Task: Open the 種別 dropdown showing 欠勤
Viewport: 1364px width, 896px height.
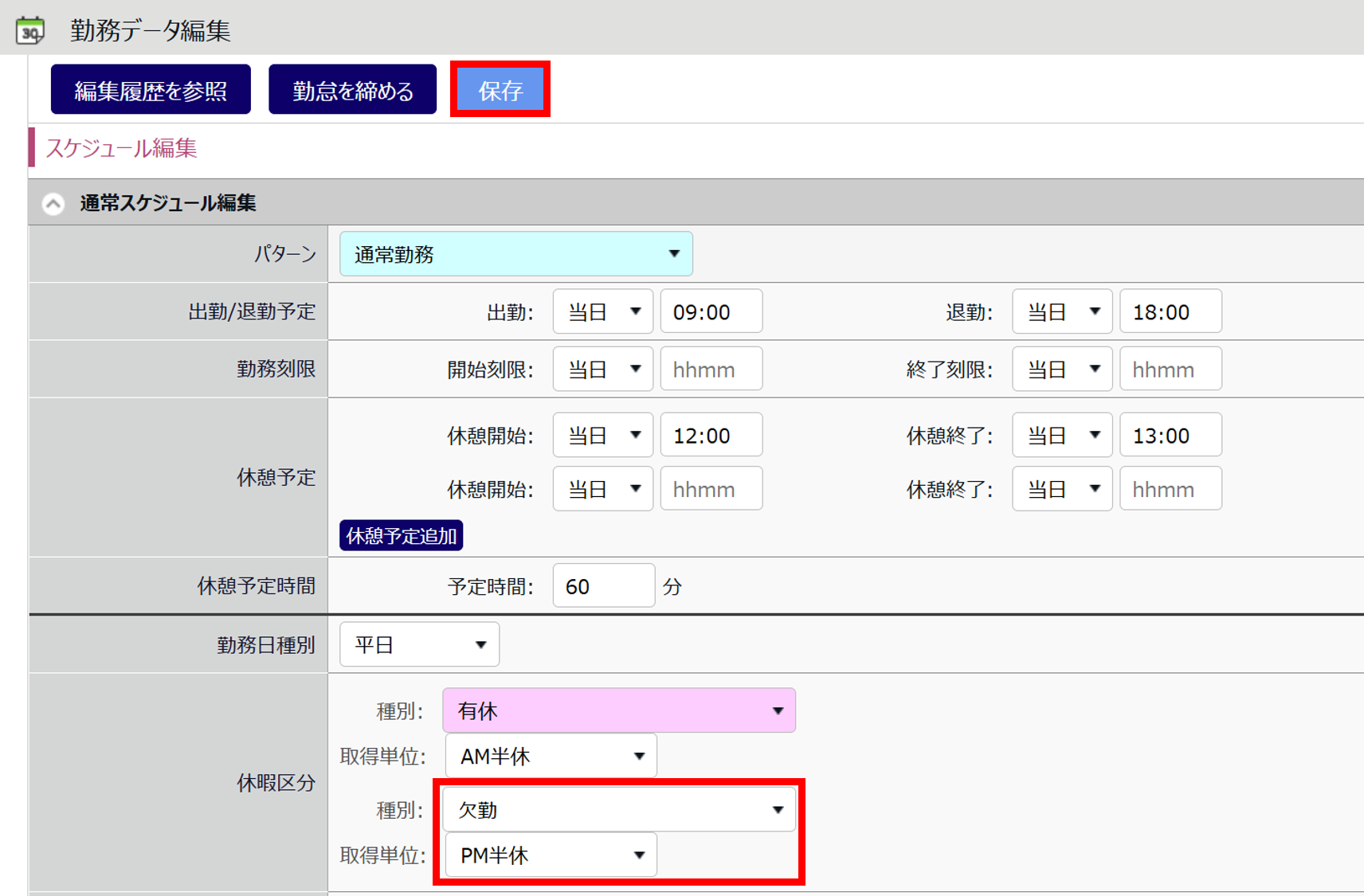Action: [x=619, y=810]
